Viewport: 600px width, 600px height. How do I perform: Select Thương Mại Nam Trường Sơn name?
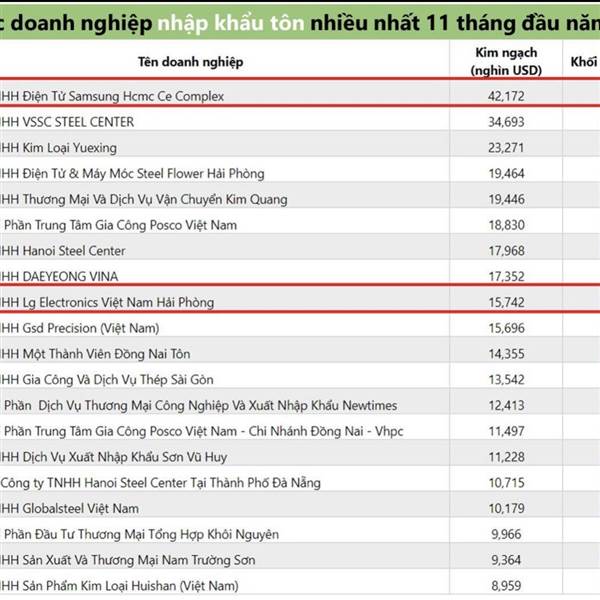coord(127,560)
